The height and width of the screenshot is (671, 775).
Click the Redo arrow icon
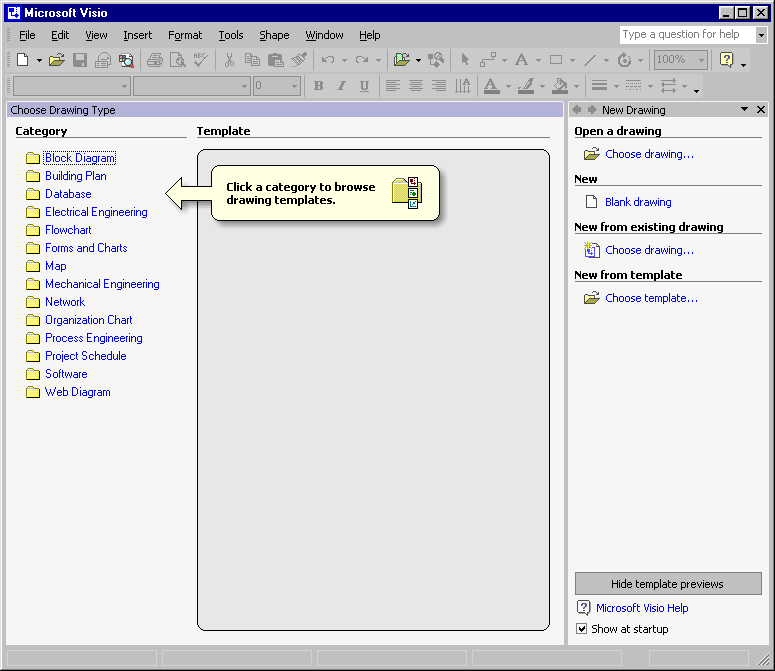pyautogui.click(x=362, y=60)
